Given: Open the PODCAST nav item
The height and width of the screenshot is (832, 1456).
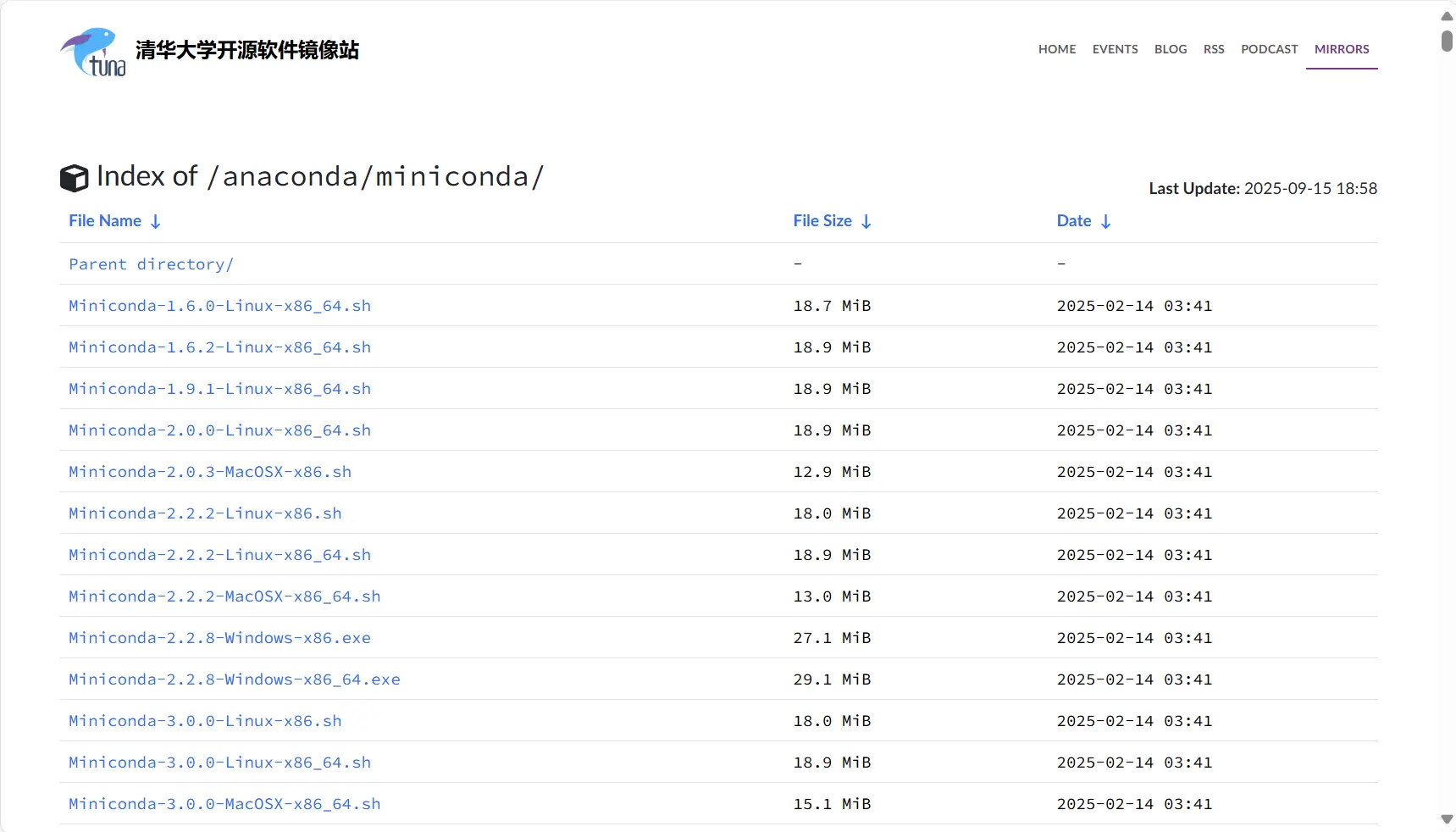Looking at the screenshot, I should pos(1269,49).
